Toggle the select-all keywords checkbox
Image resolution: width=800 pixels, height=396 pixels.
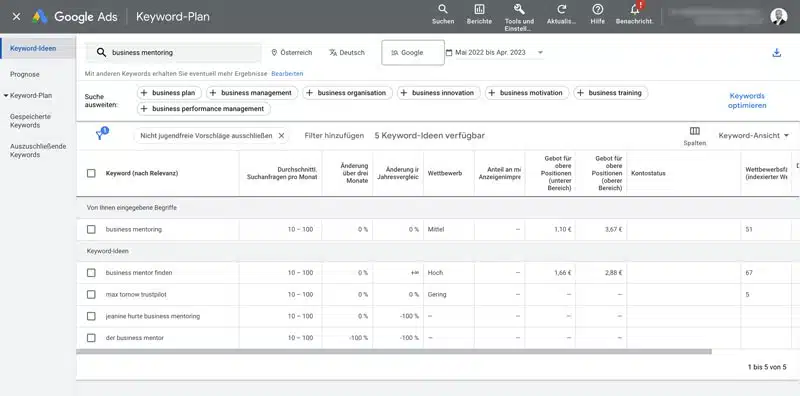pos(91,173)
